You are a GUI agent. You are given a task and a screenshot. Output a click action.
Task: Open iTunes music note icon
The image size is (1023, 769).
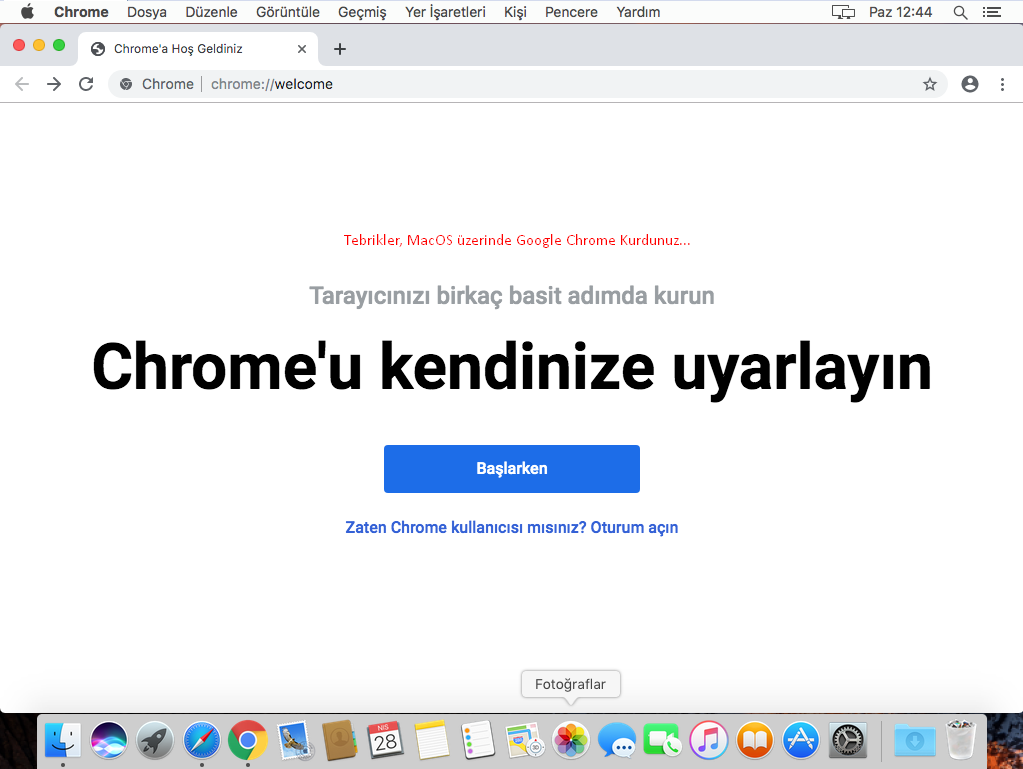pyautogui.click(x=709, y=740)
